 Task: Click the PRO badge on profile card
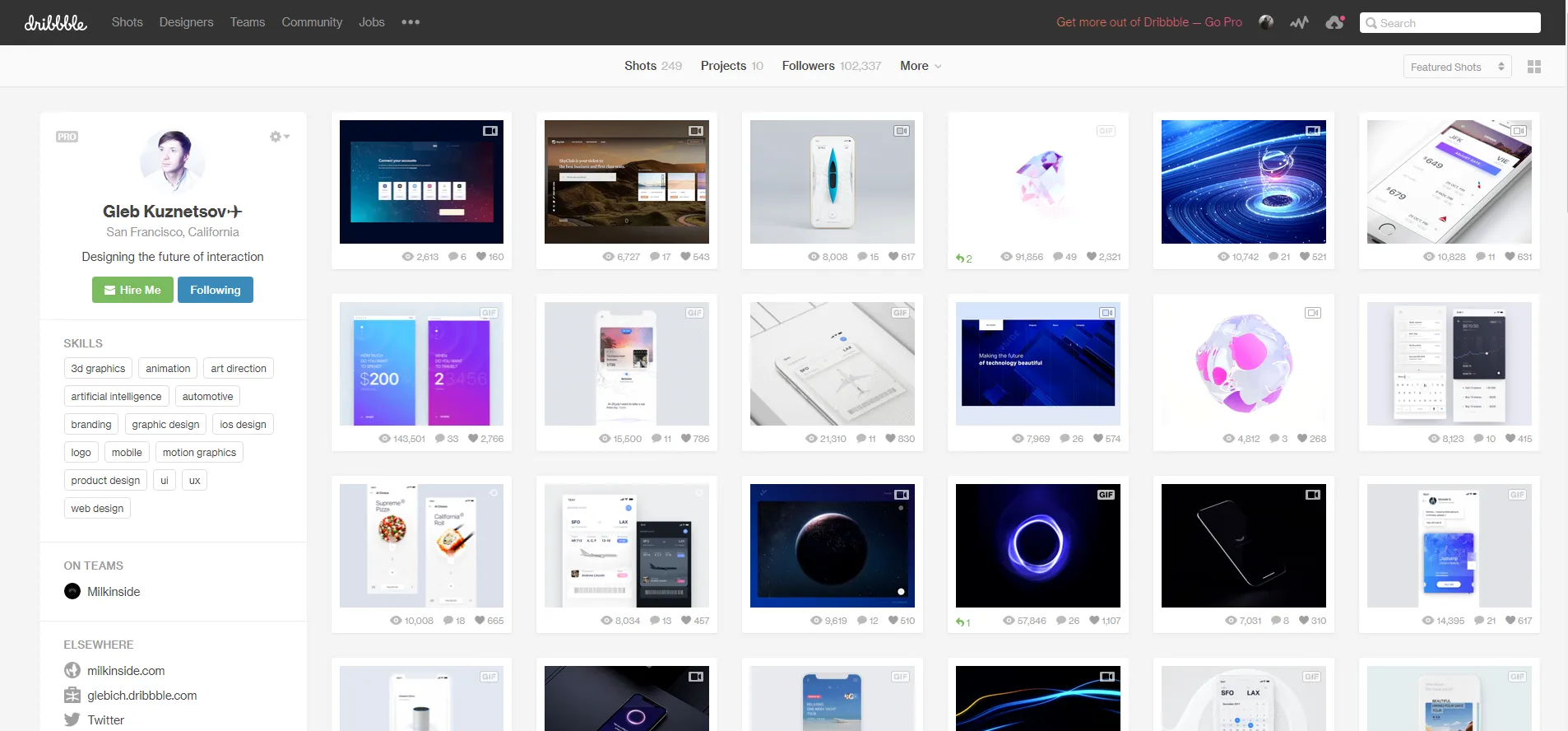click(x=67, y=137)
